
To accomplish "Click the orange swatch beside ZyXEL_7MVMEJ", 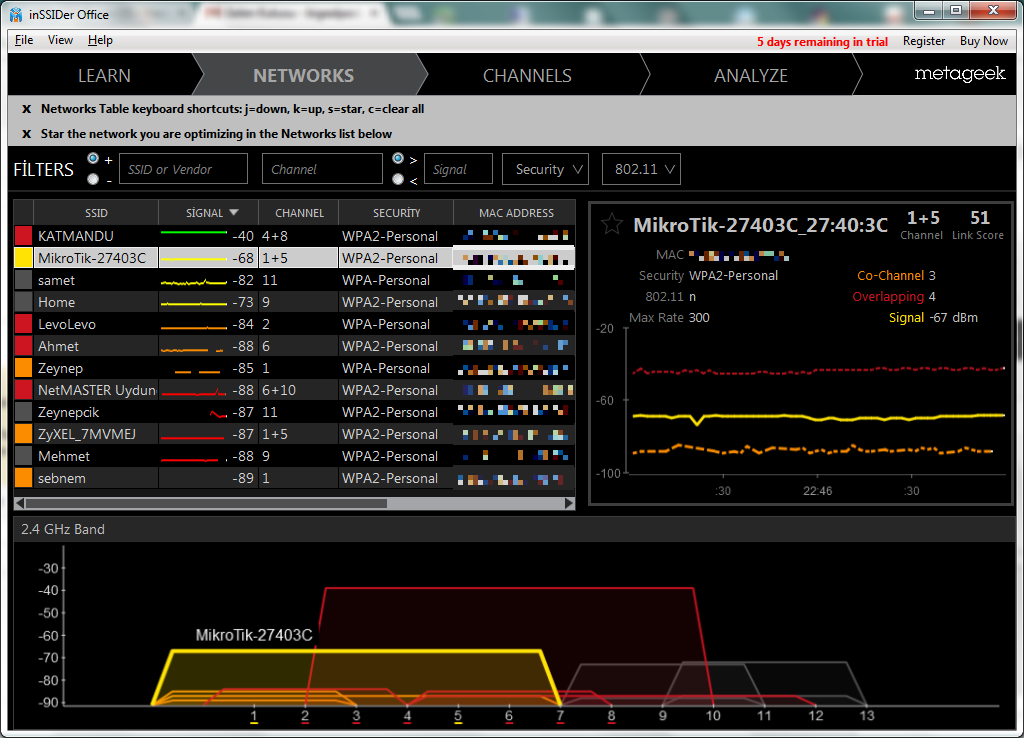I will [24, 434].
